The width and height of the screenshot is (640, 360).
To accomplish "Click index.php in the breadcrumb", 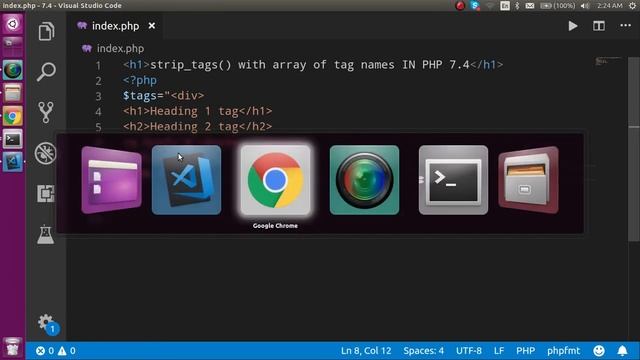I will pos(120,49).
